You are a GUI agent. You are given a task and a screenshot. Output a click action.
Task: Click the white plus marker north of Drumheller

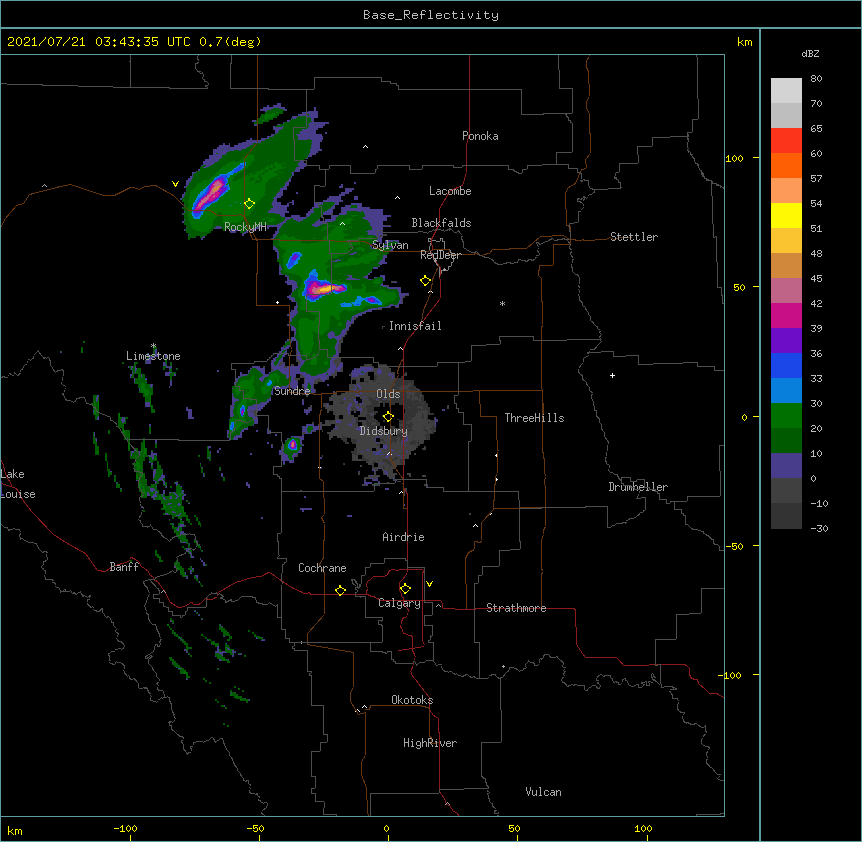[612, 375]
